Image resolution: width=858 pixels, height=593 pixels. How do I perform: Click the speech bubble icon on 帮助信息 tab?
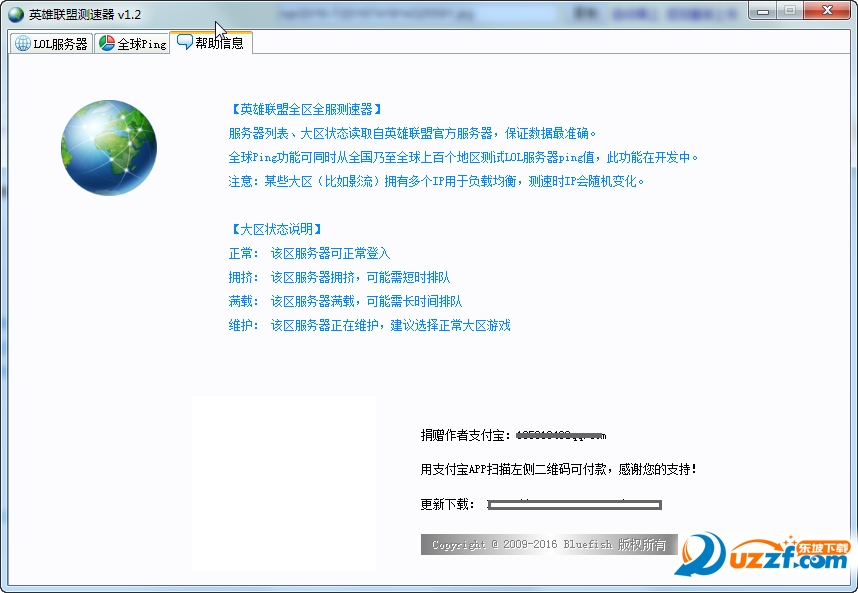[185, 42]
